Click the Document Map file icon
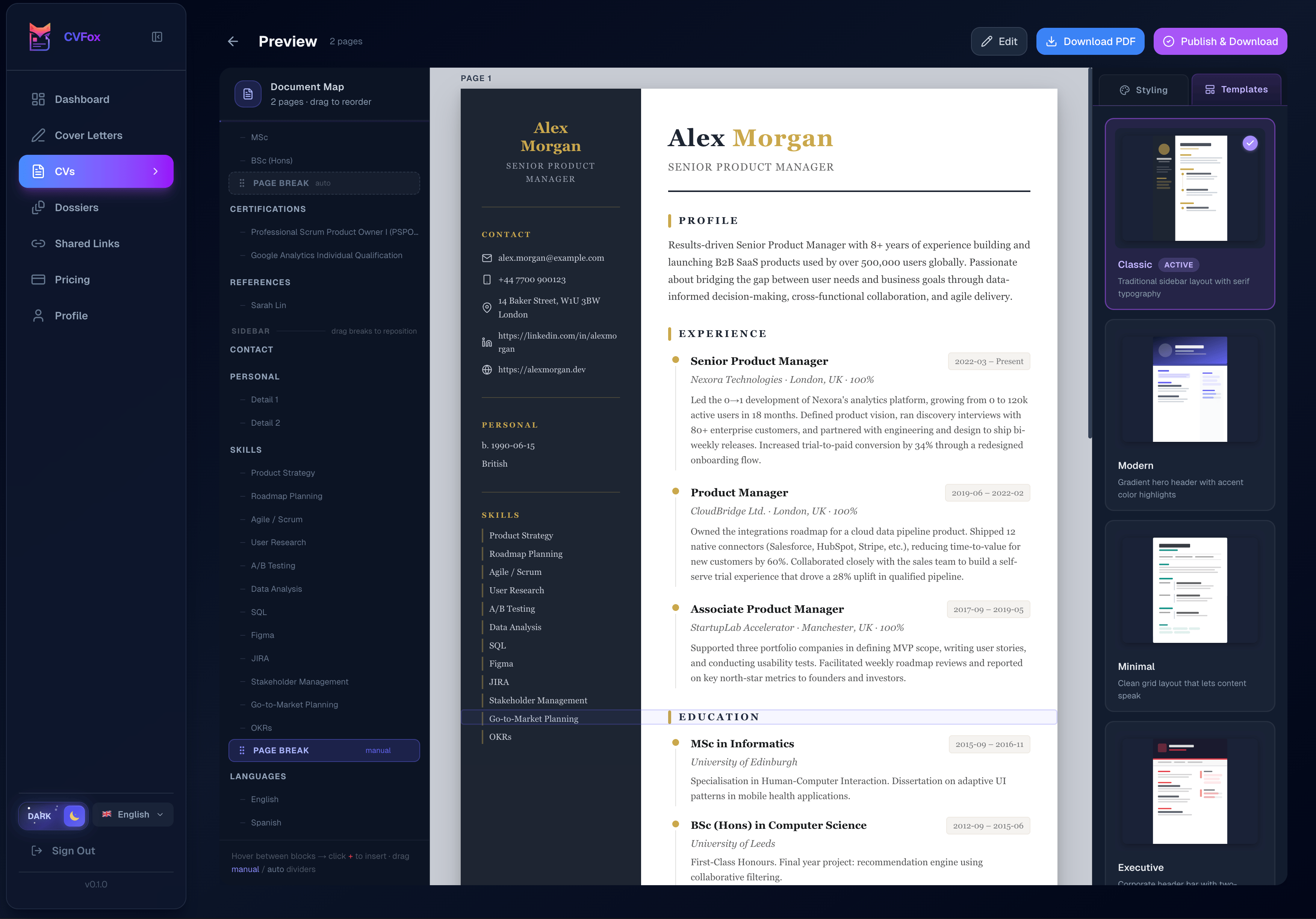Screen dimensions: 1316x919 (x=248, y=94)
